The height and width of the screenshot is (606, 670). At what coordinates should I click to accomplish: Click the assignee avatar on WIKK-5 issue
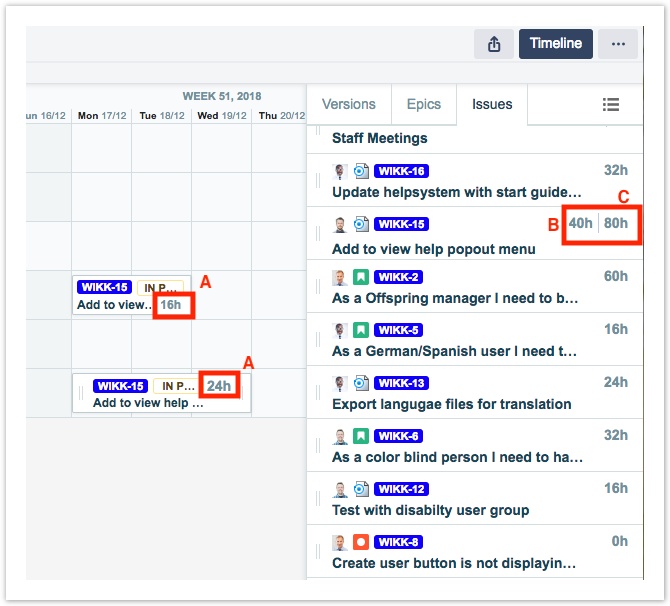pos(340,330)
